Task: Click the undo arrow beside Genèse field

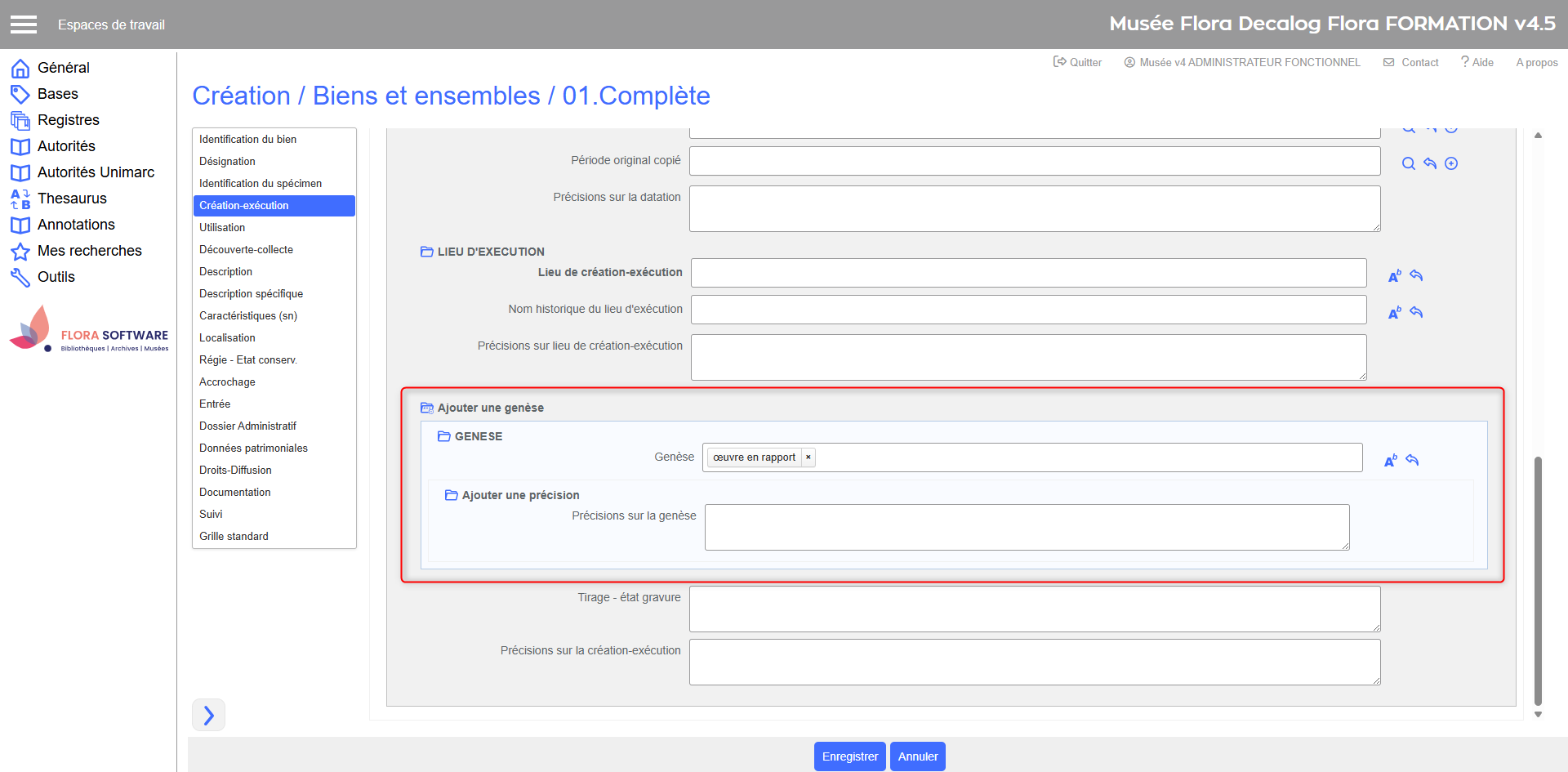Action: click(1412, 461)
